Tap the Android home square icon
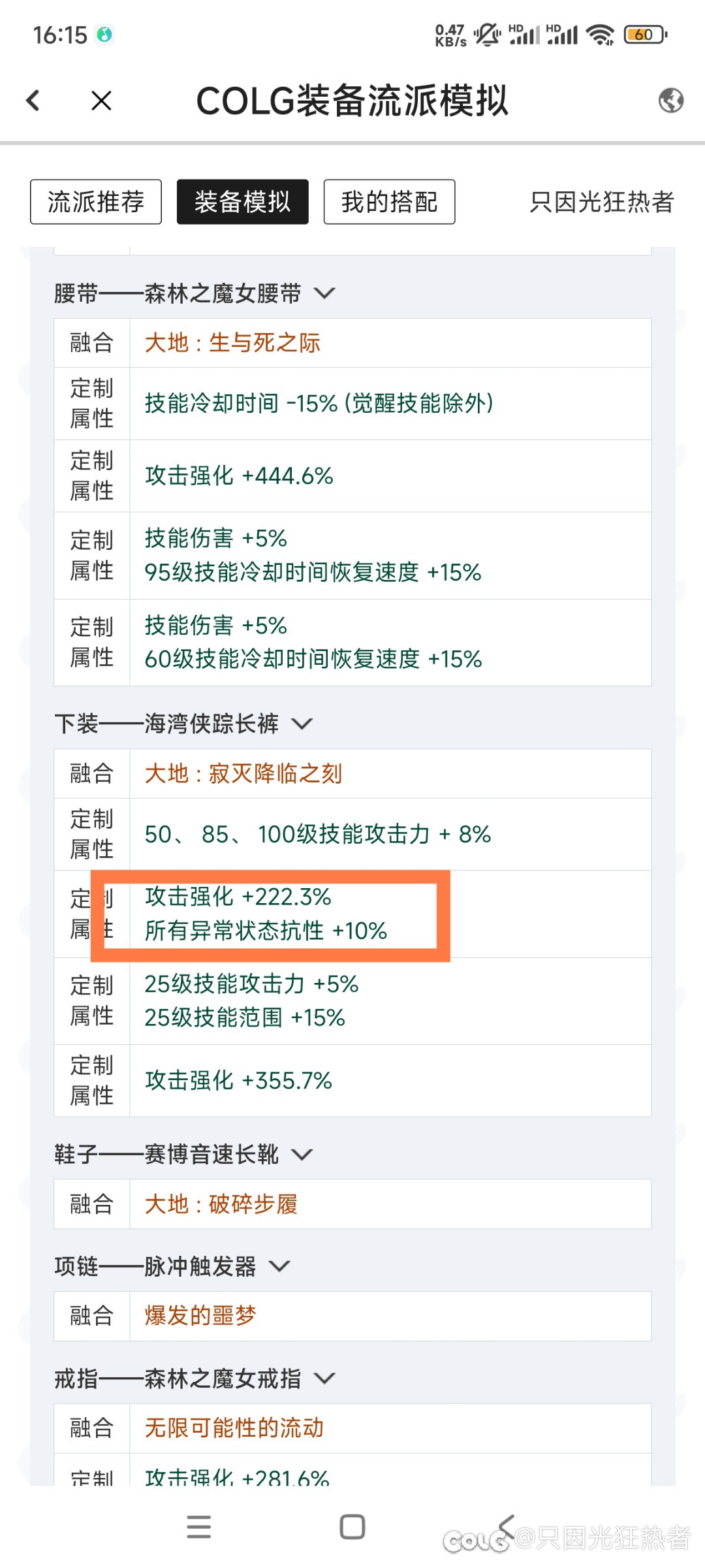This screenshot has width=705, height=1568. coord(352,1527)
